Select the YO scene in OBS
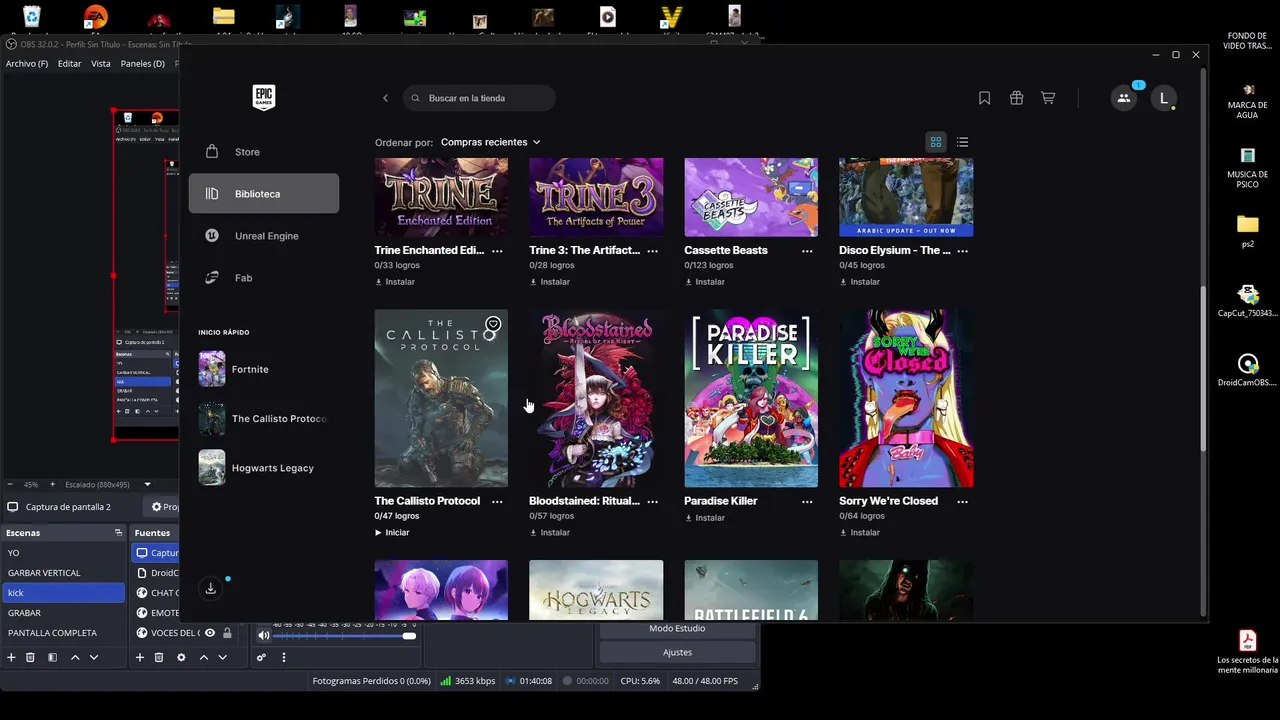Viewport: 1280px width, 720px height. point(64,553)
